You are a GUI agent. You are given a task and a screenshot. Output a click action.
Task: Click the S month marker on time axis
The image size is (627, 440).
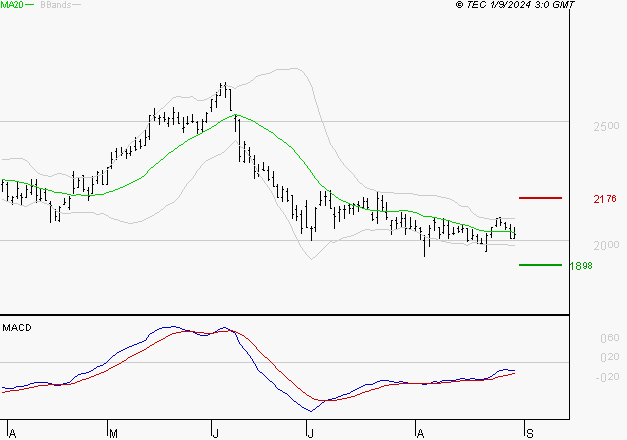point(530,434)
